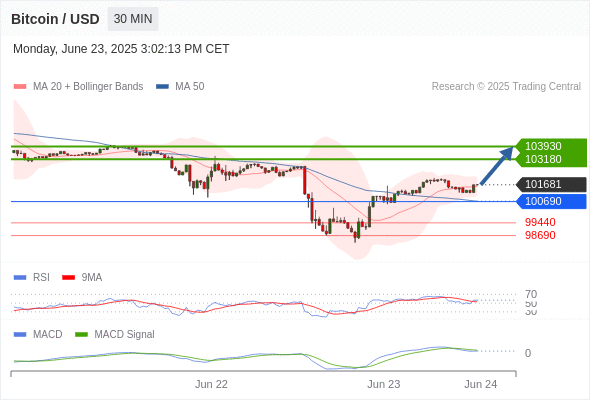Select the 103930 resistance price label
590x400 pixels.
point(543,146)
